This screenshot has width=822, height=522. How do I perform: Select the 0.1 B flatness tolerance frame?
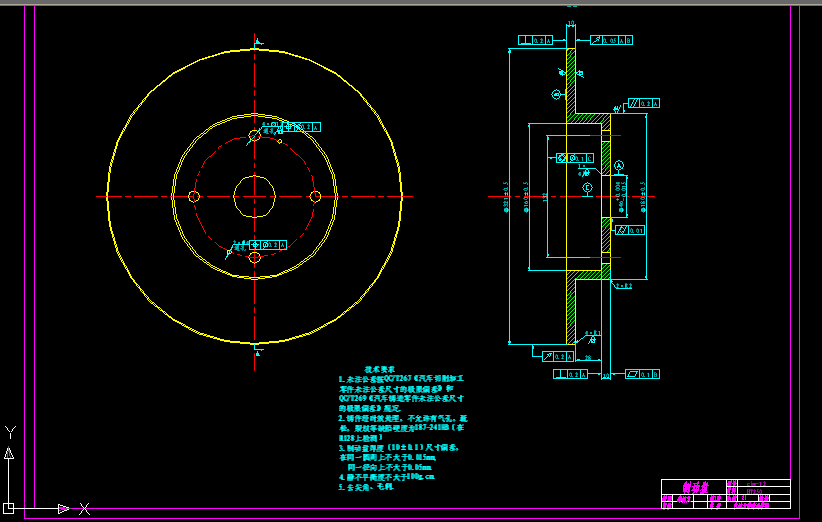point(643,374)
